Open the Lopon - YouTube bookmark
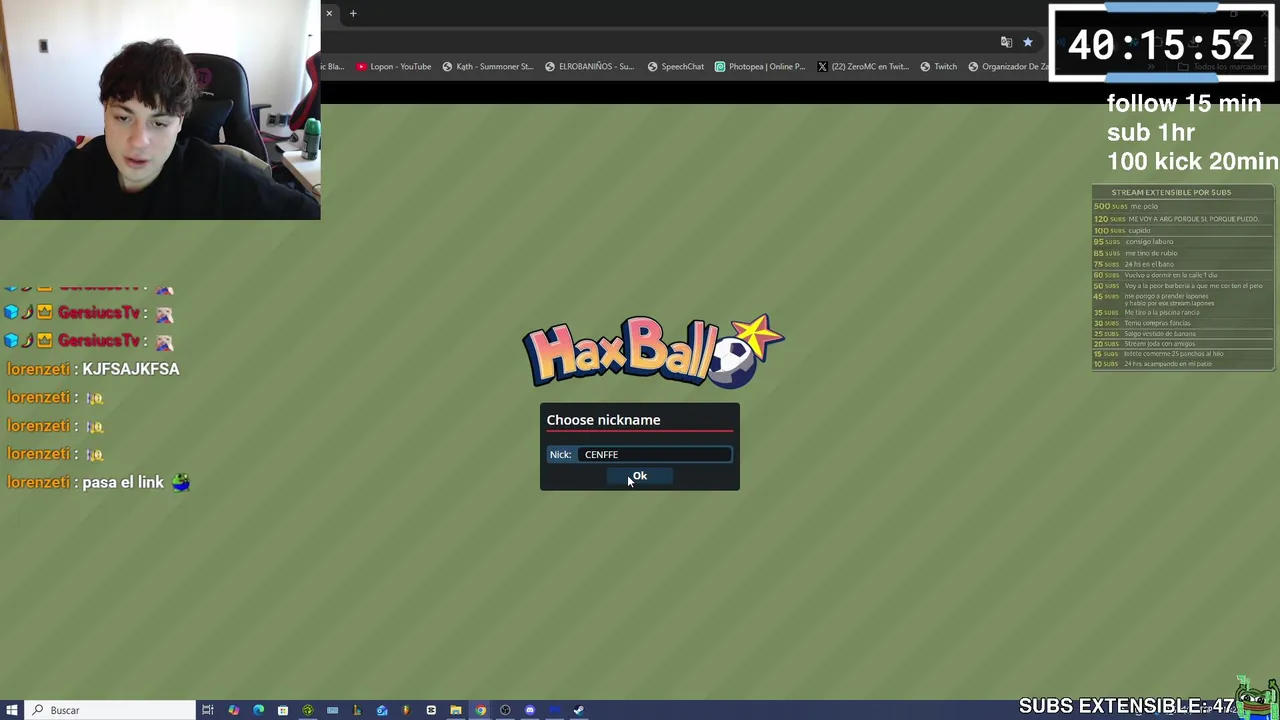The image size is (1280, 720). [x=394, y=66]
